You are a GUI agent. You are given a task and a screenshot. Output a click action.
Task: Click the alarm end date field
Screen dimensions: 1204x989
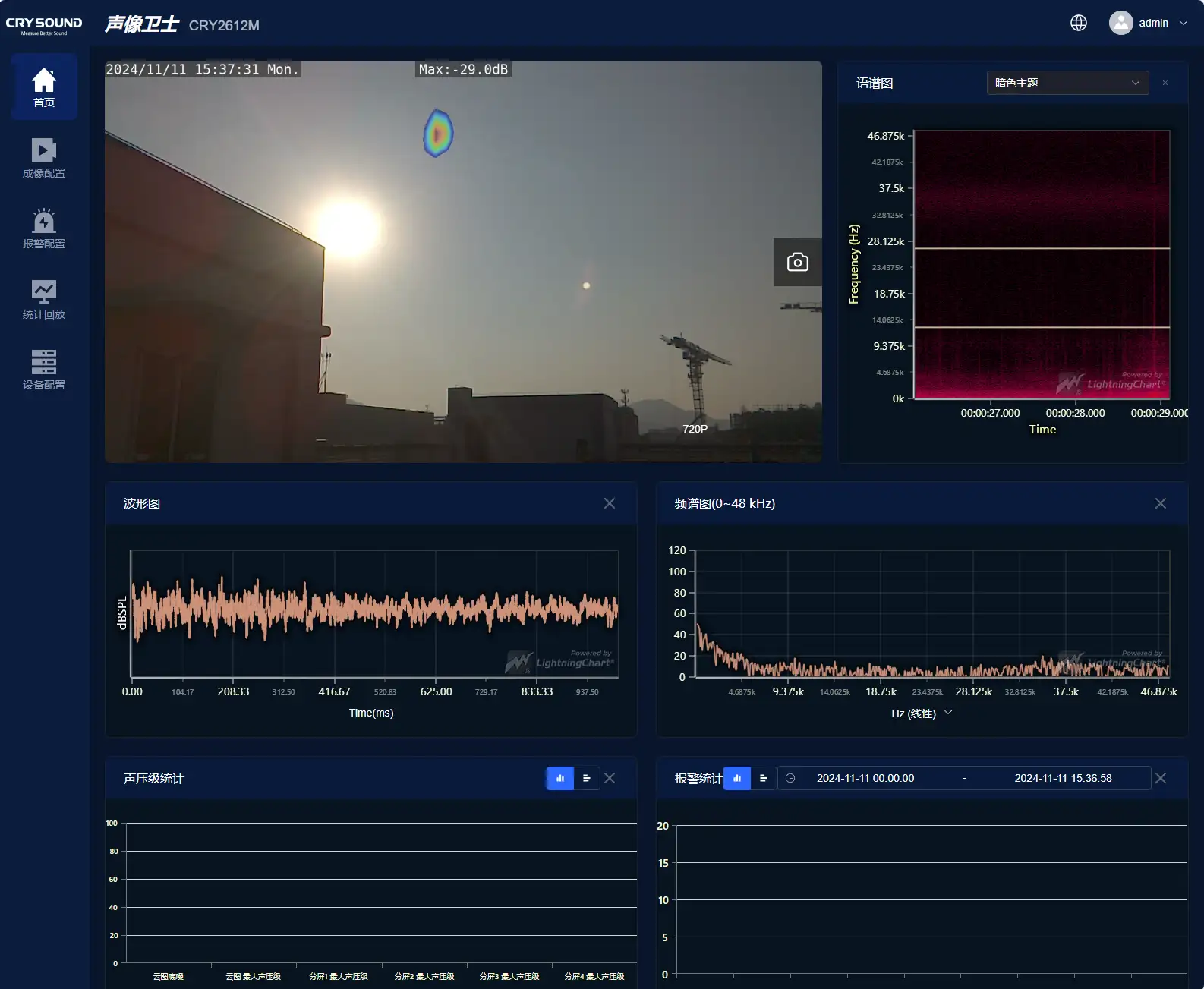click(x=1063, y=778)
